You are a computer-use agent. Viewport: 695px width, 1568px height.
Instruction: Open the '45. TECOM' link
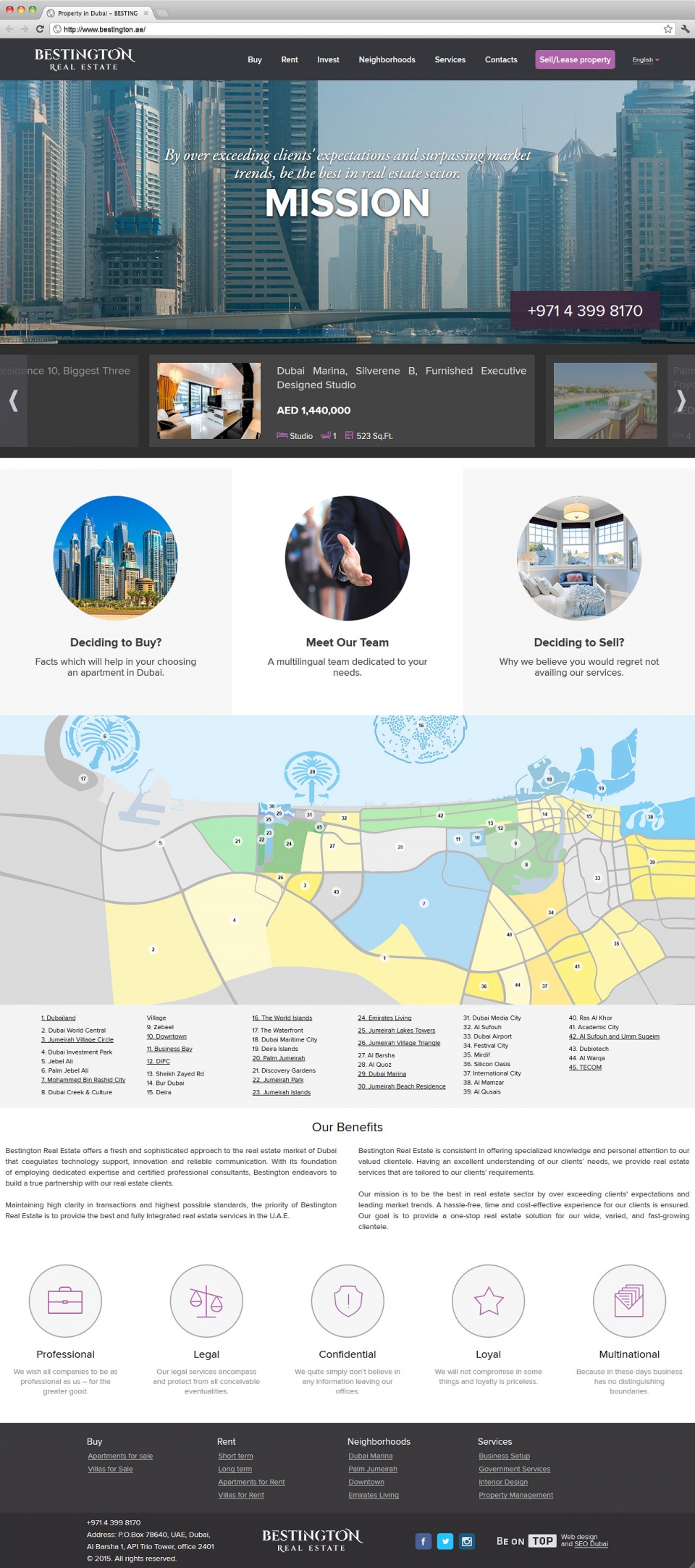(585, 1067)
